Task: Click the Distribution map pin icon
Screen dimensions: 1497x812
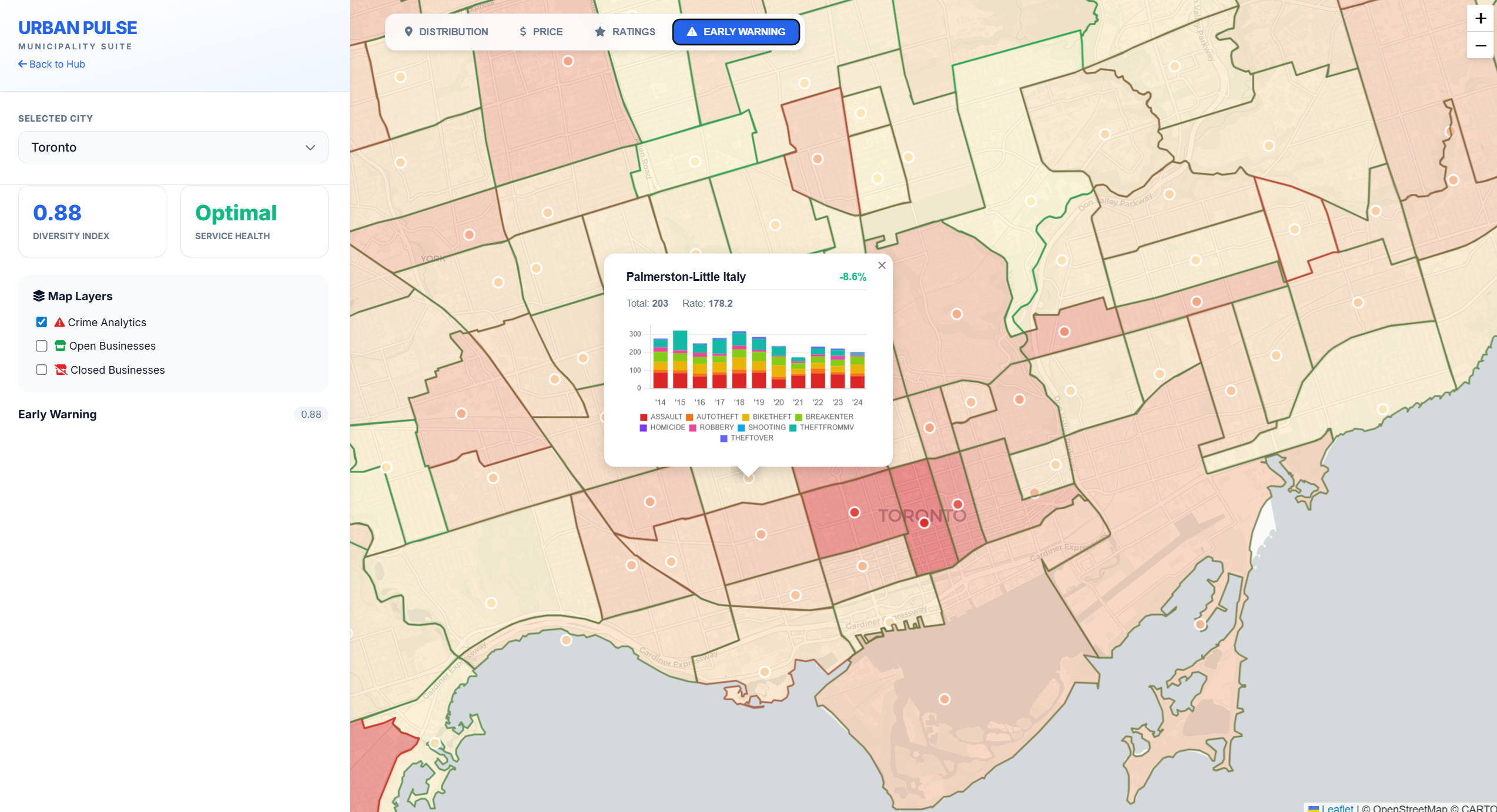Action: 409,32
